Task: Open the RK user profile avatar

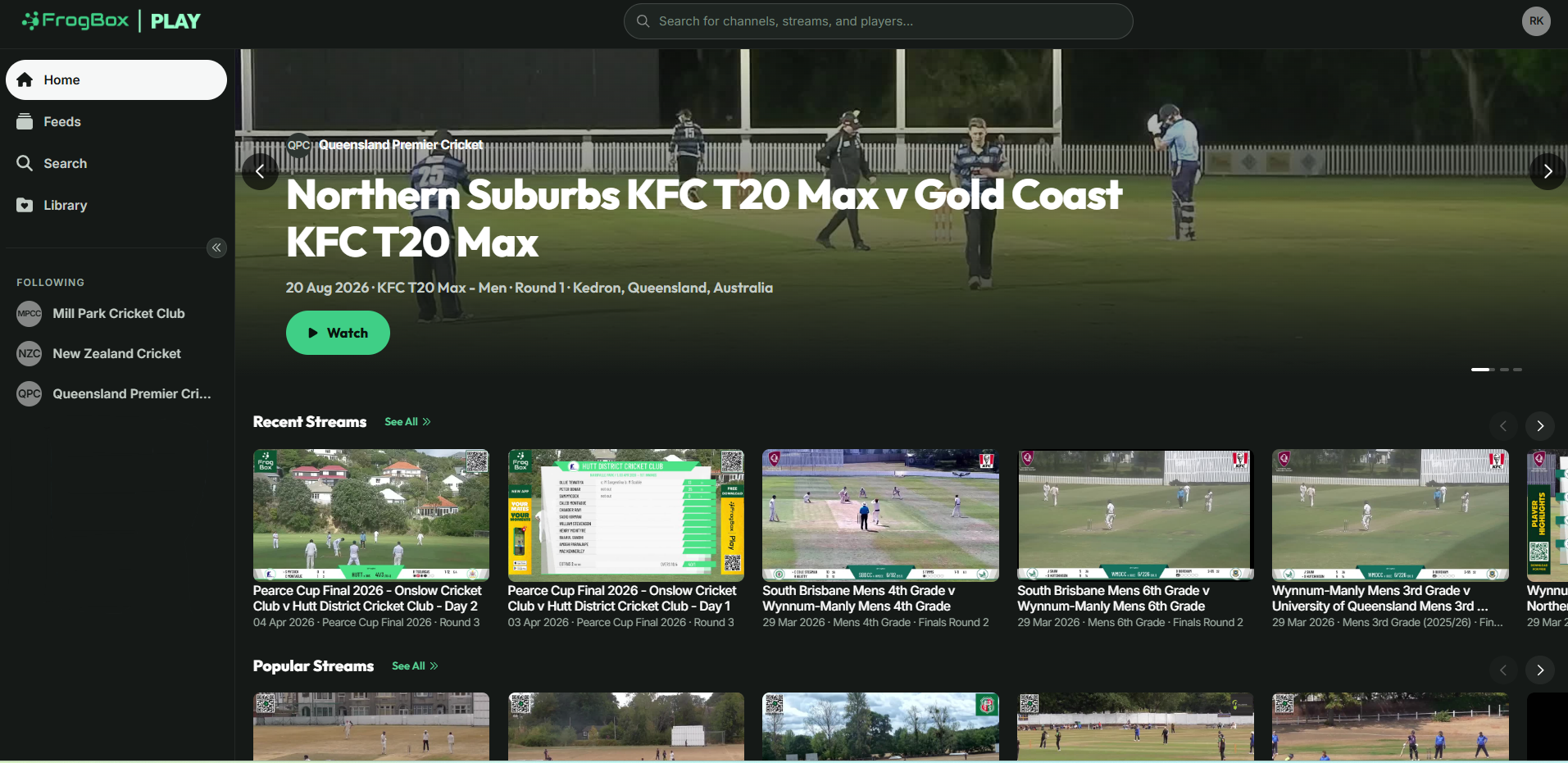Action: tap(1536, 21)
